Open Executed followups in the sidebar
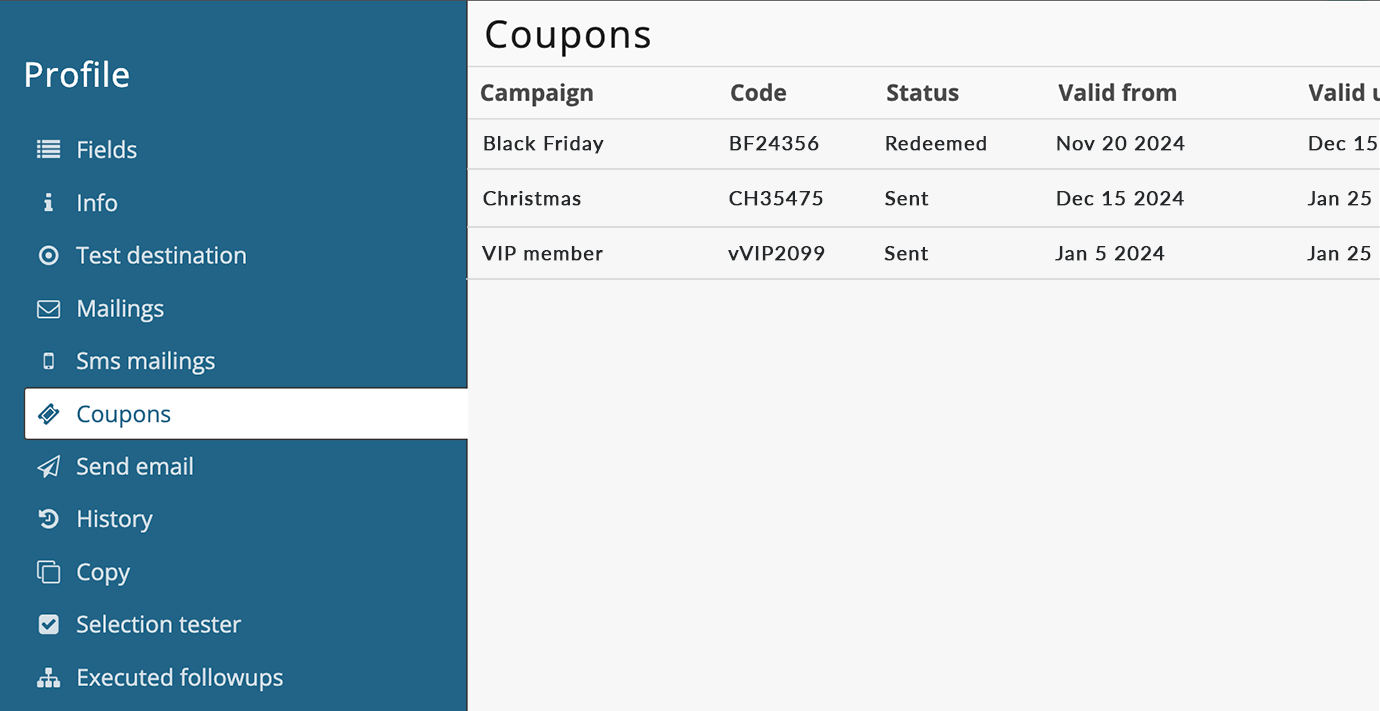The width and height of the screenshot is (1380, 711). (x=179, y=678)
